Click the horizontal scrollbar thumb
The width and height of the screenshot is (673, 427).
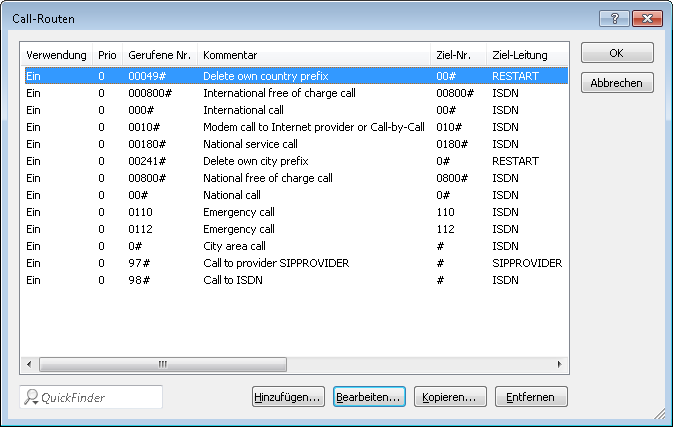coord(160,365)
